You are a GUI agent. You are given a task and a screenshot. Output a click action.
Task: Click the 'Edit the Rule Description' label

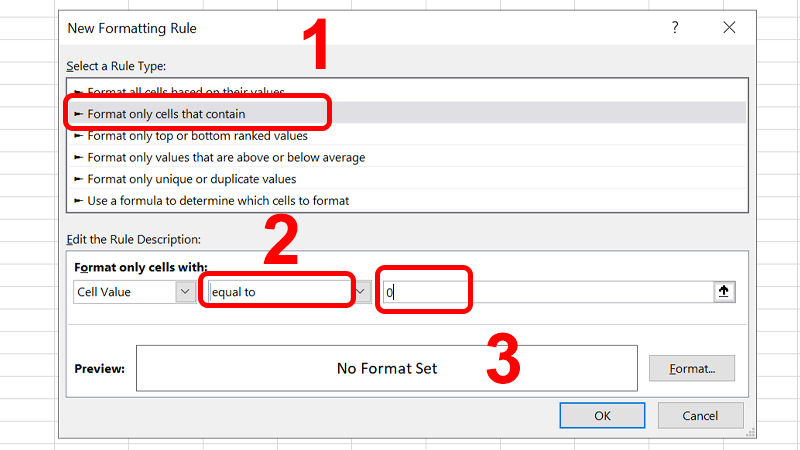pos(134,239)
